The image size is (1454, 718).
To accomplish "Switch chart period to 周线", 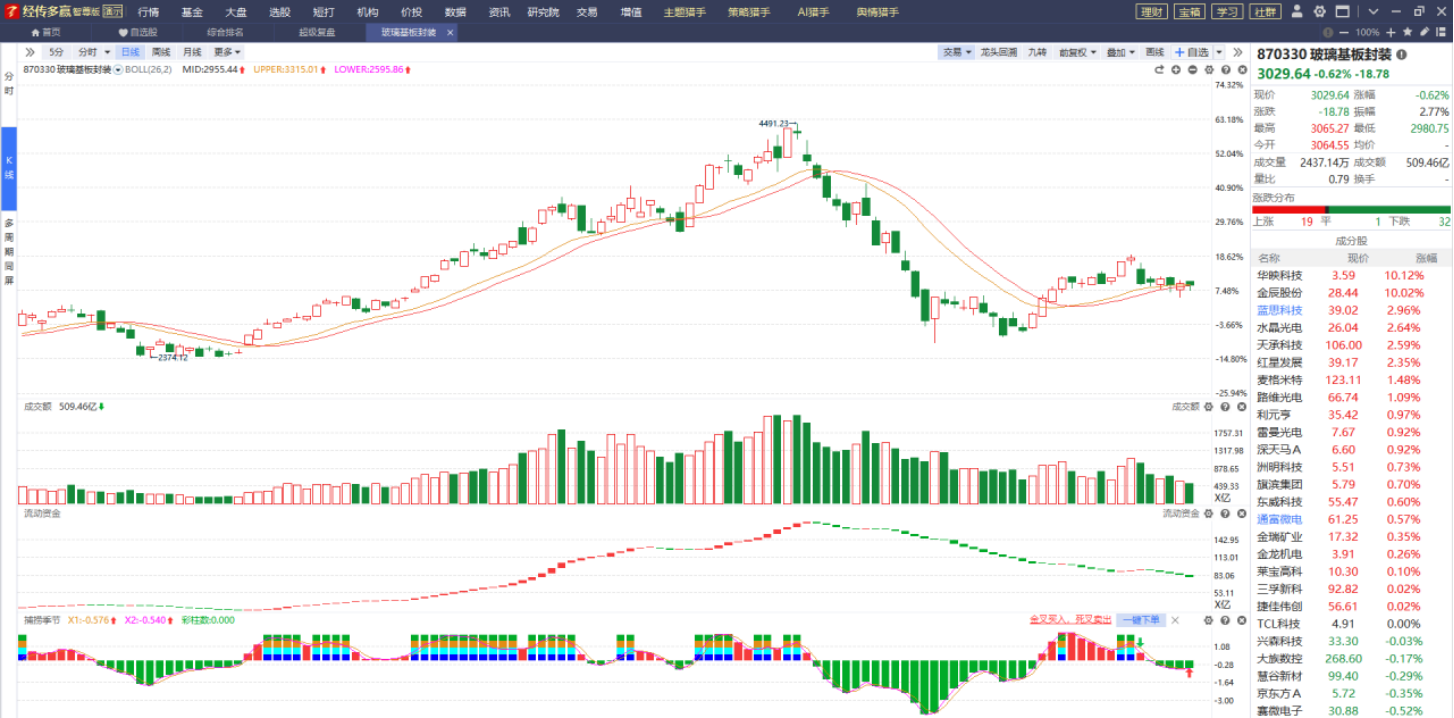I will [x=161, y=52].
